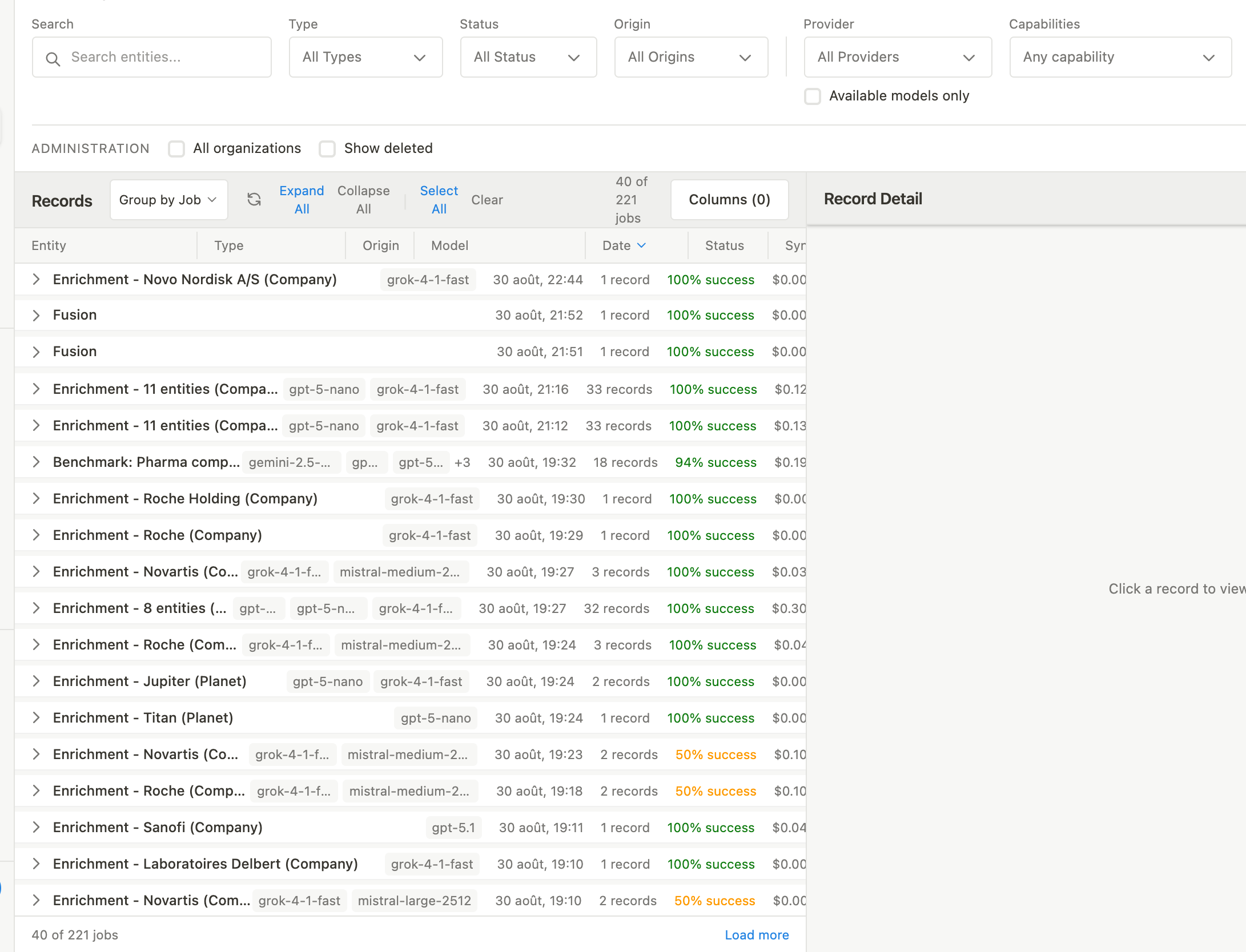This screenshot has width=1246, height=952.
Task: Expand the Fusion job from 21:52
Action: click(36, 315)
